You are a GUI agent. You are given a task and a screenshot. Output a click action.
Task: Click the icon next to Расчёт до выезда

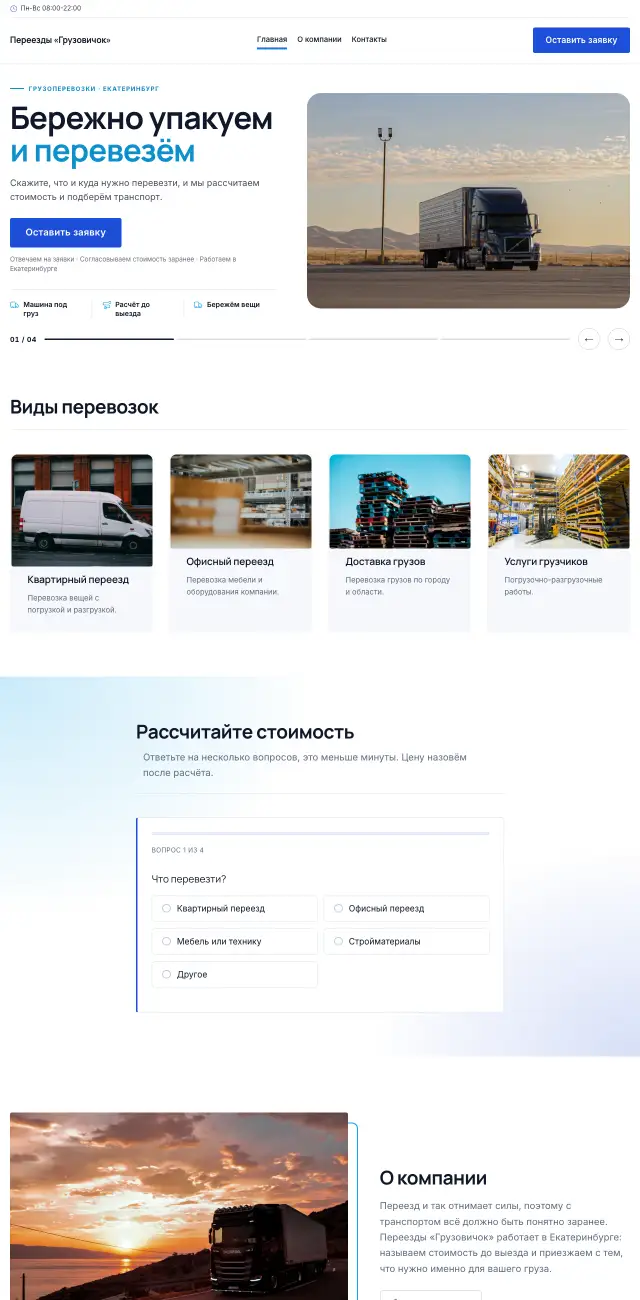coord(106,305)
